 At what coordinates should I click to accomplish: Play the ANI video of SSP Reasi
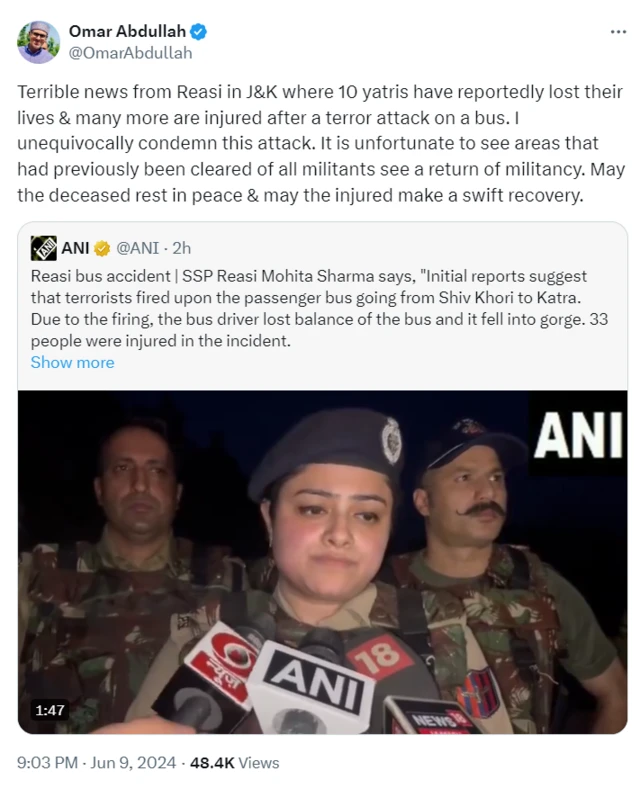click(323, 562)
